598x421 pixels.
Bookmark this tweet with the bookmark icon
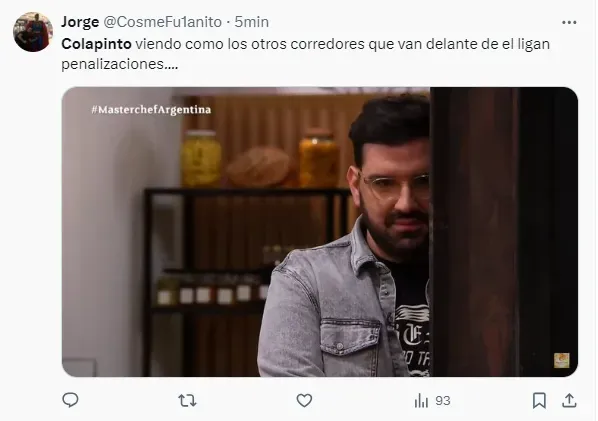coord(539,400)
